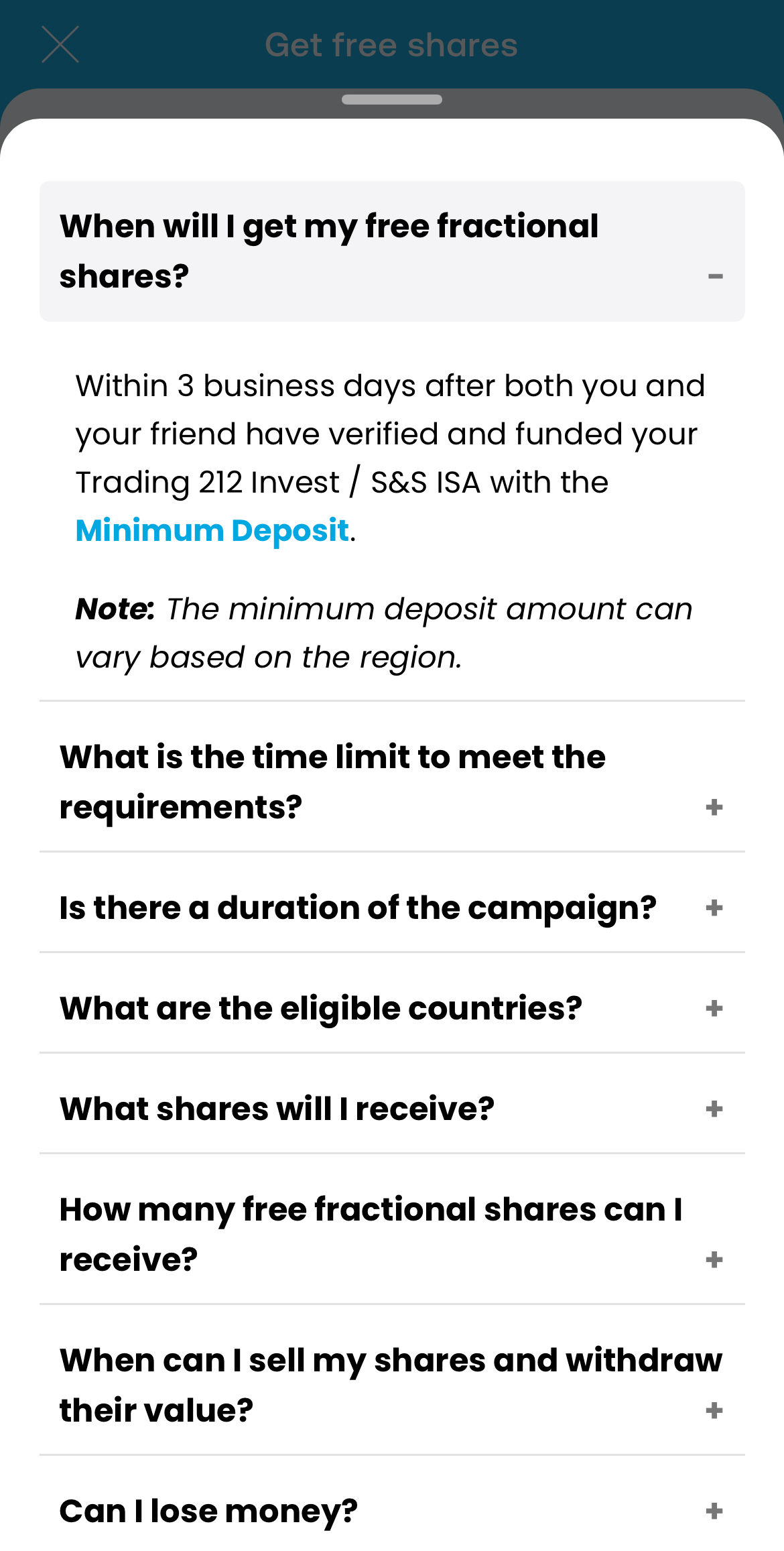784x1551 pixels.
Task: Expand "What is the time limit" question
Action: tap(332, 782)
